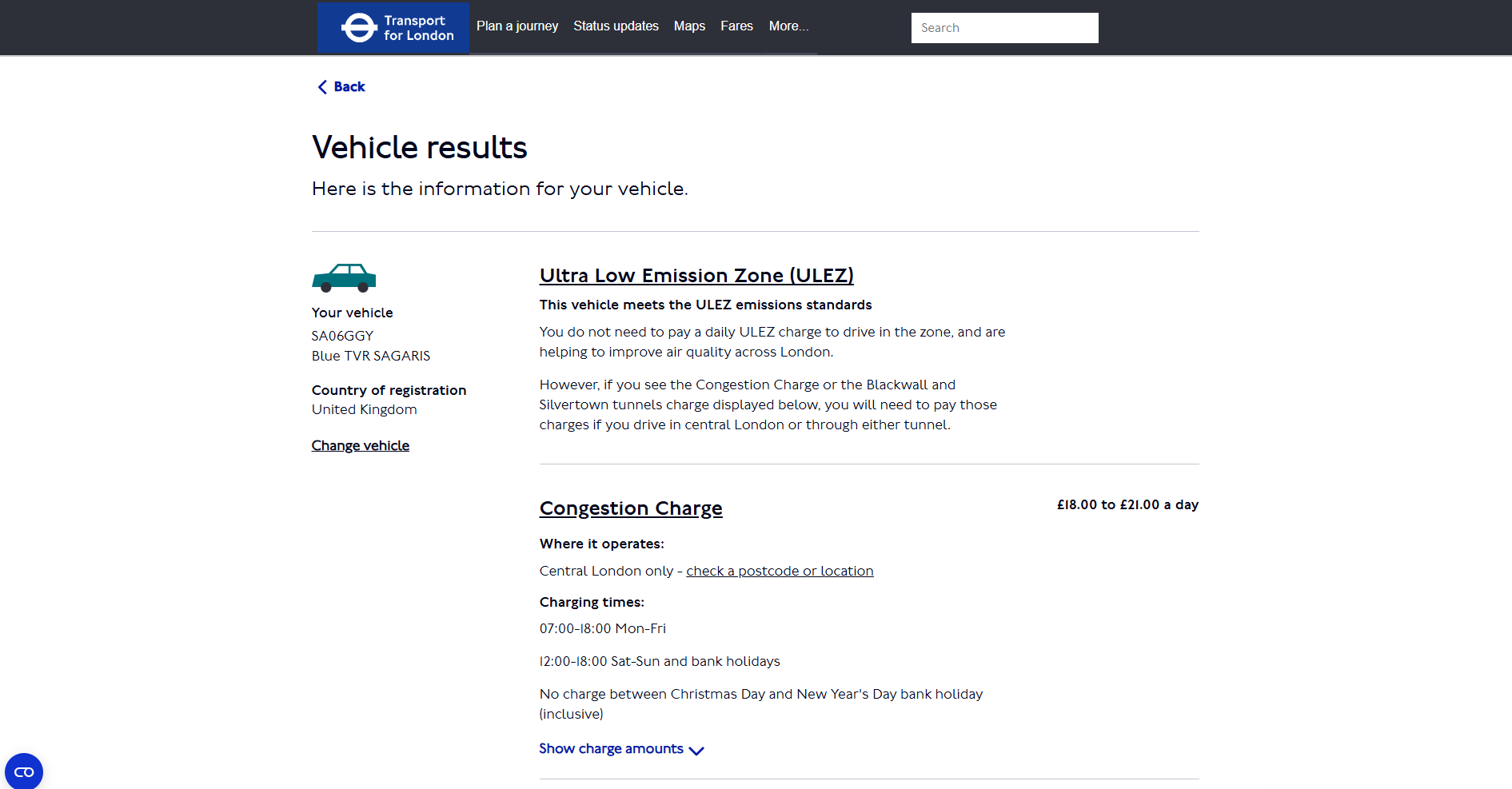Open the Congestion Charge heading link

click(631, 508)
